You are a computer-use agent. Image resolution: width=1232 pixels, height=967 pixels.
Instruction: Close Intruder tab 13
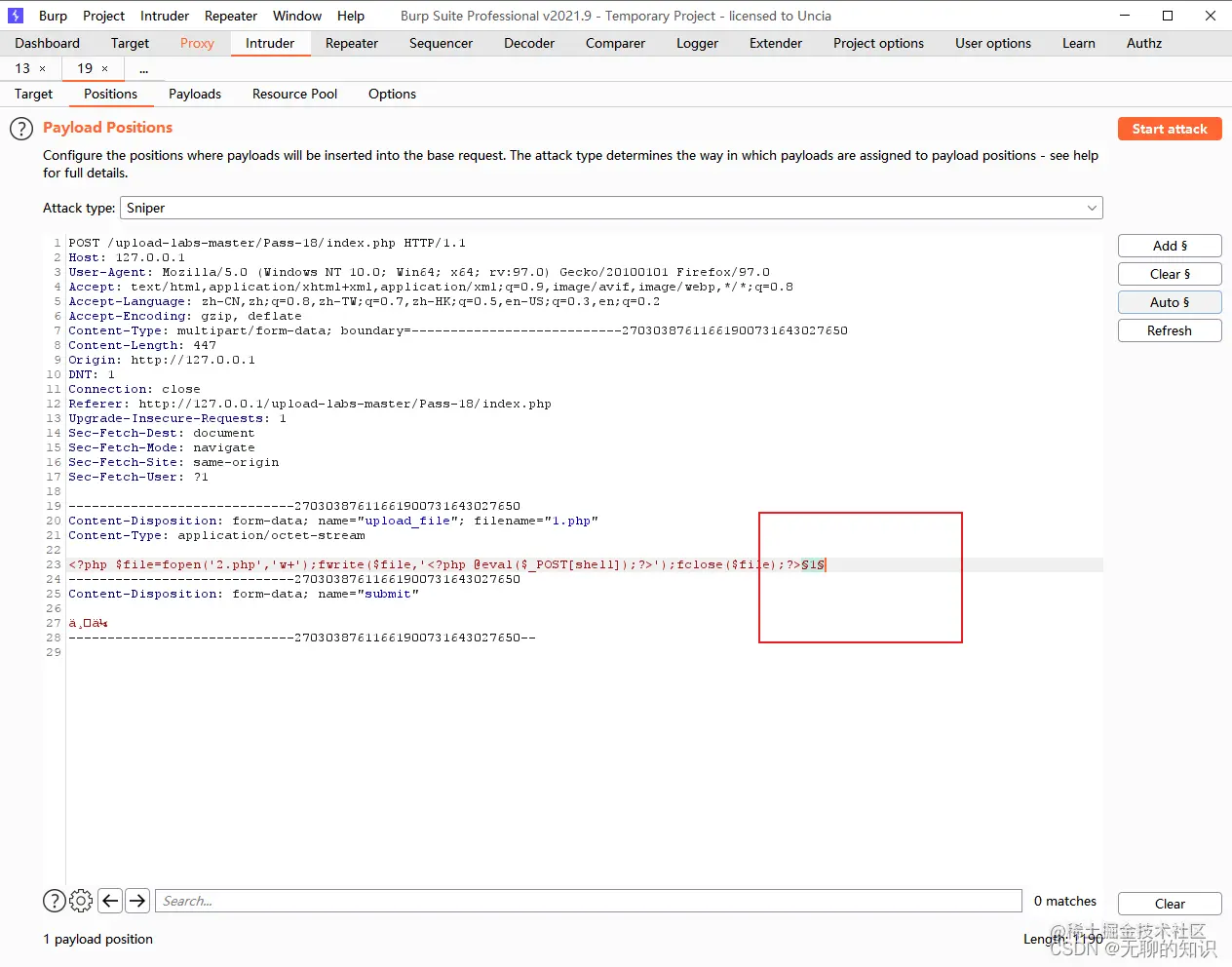tap(42, 68)
